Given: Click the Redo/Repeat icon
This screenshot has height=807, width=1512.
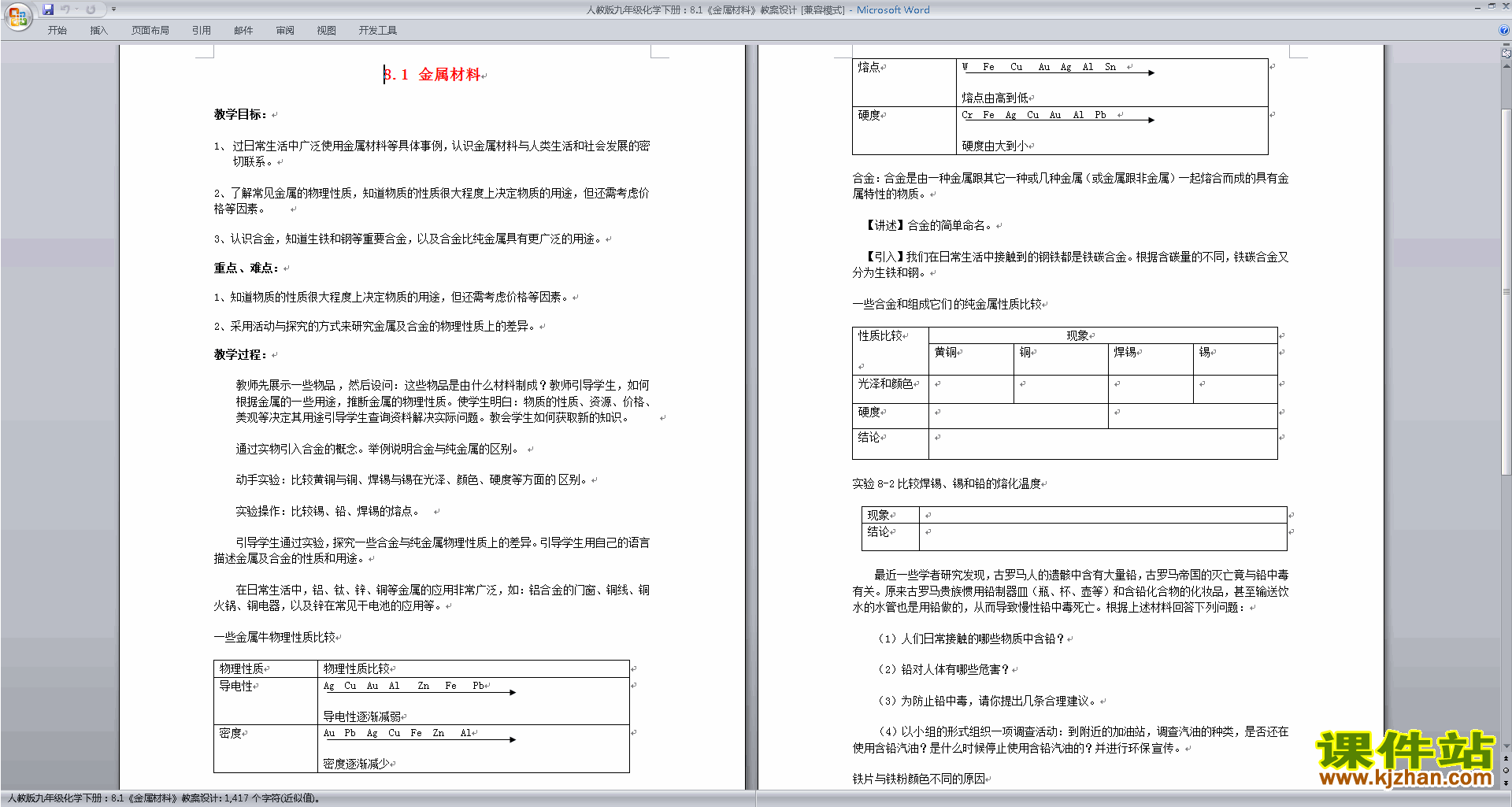Looking at the screenshot, I should [91, 9].
